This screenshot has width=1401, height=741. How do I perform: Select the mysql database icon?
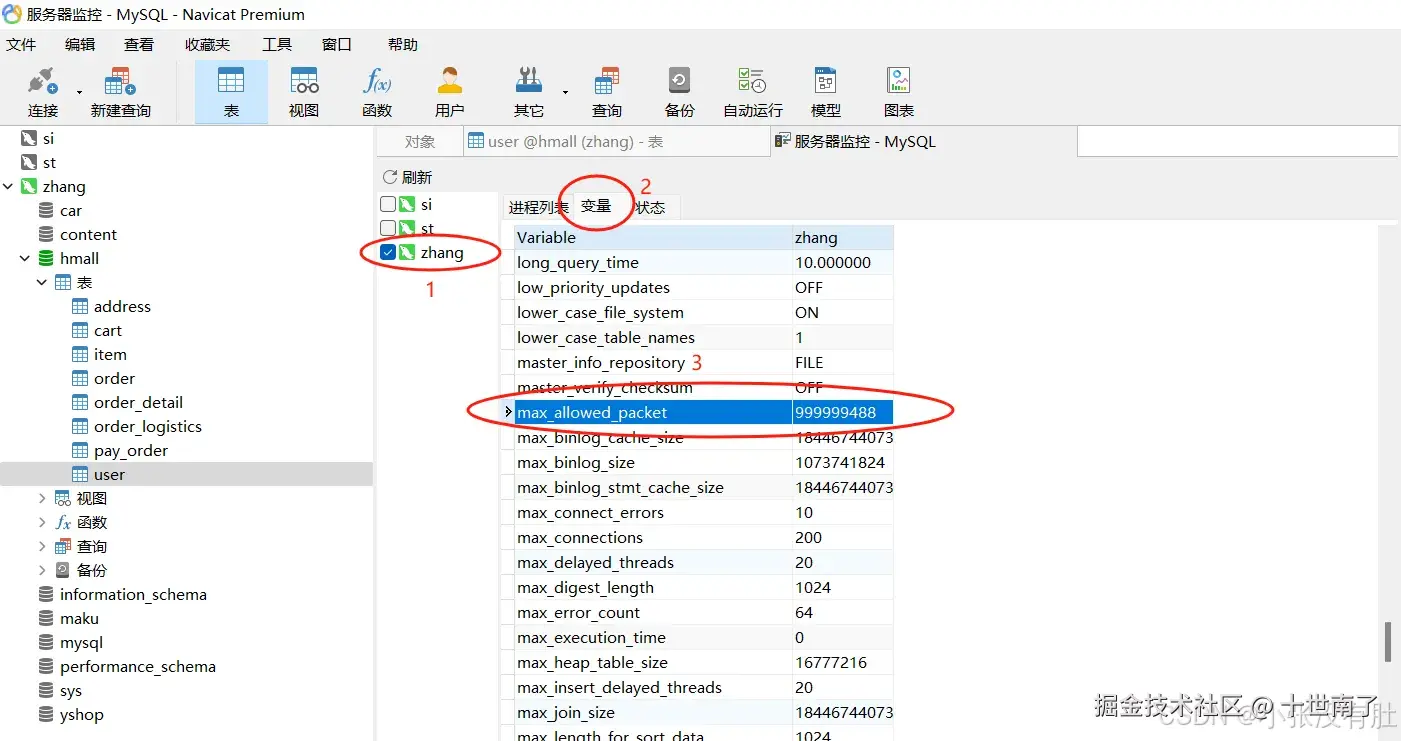[46, 643]
